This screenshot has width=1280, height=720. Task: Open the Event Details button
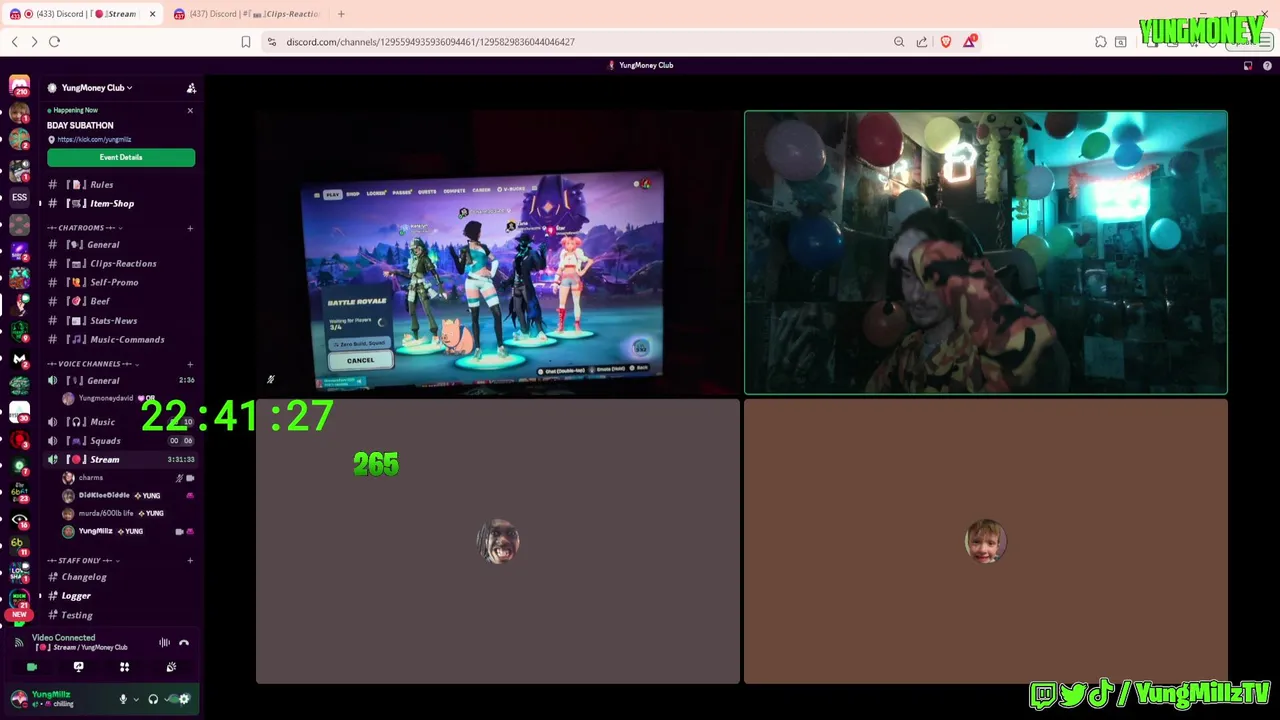pos(121,157)
